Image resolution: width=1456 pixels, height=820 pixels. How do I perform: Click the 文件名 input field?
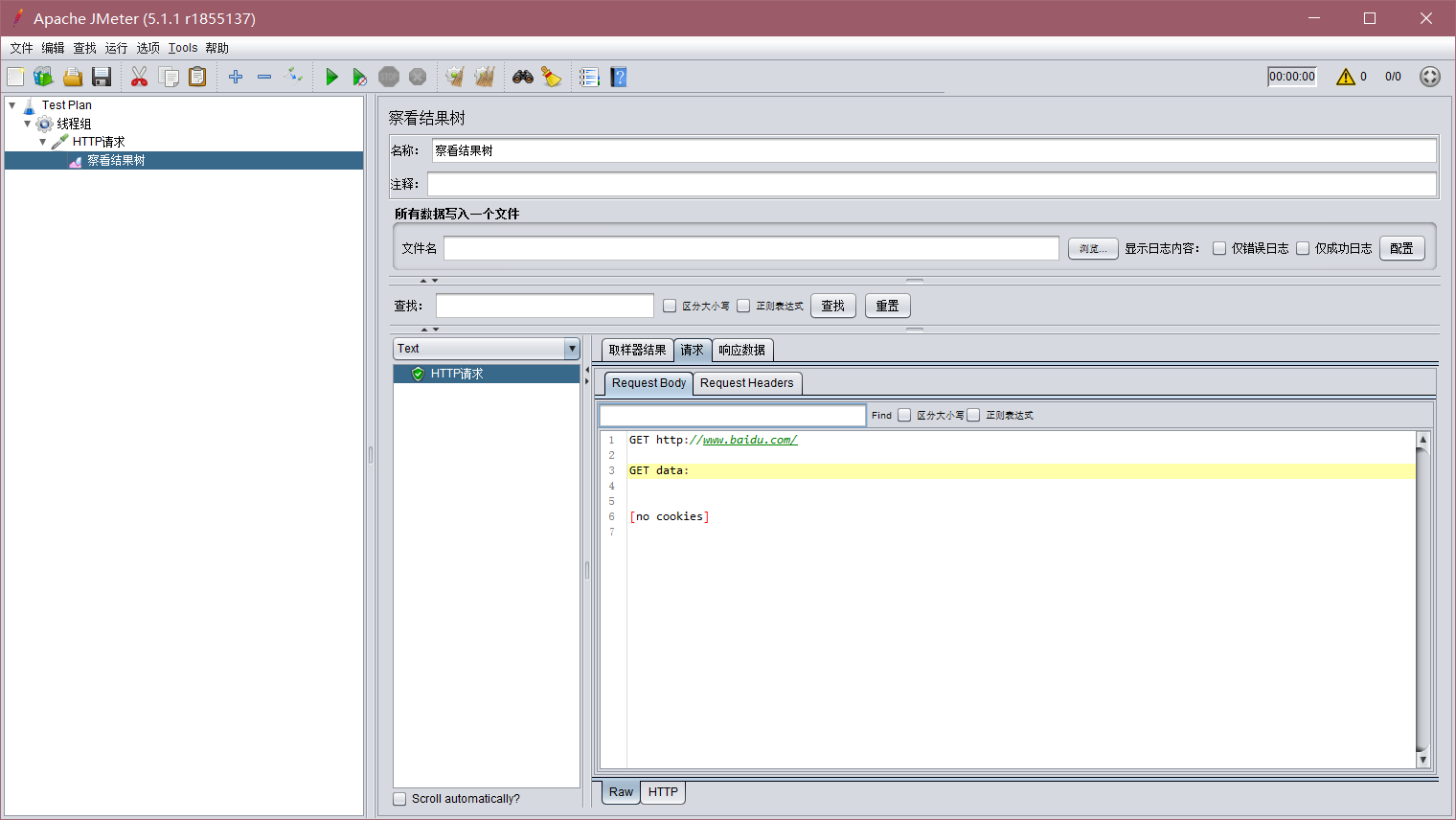(751, 248)
